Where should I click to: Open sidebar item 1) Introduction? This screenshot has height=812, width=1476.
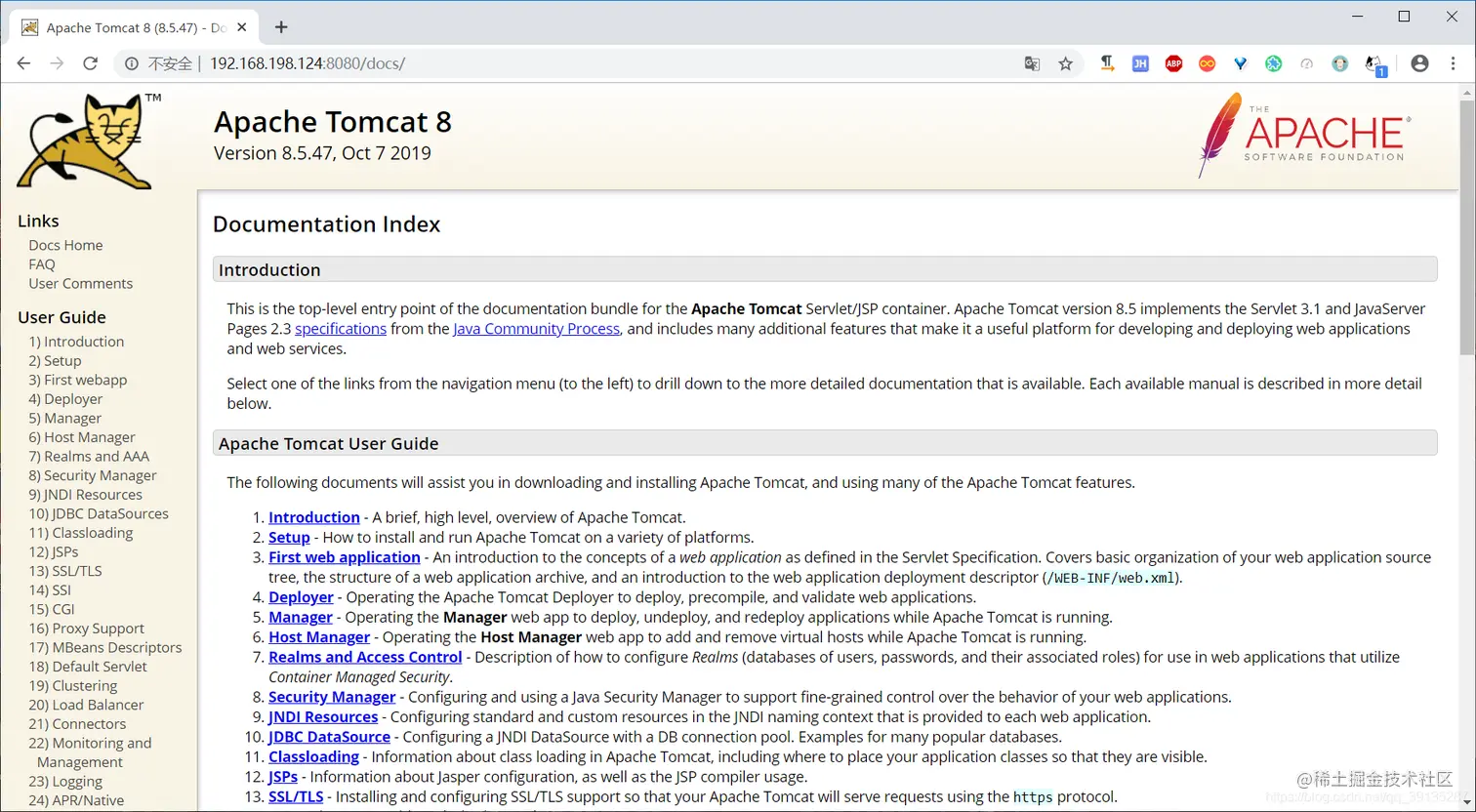click(x=76, y=342)
